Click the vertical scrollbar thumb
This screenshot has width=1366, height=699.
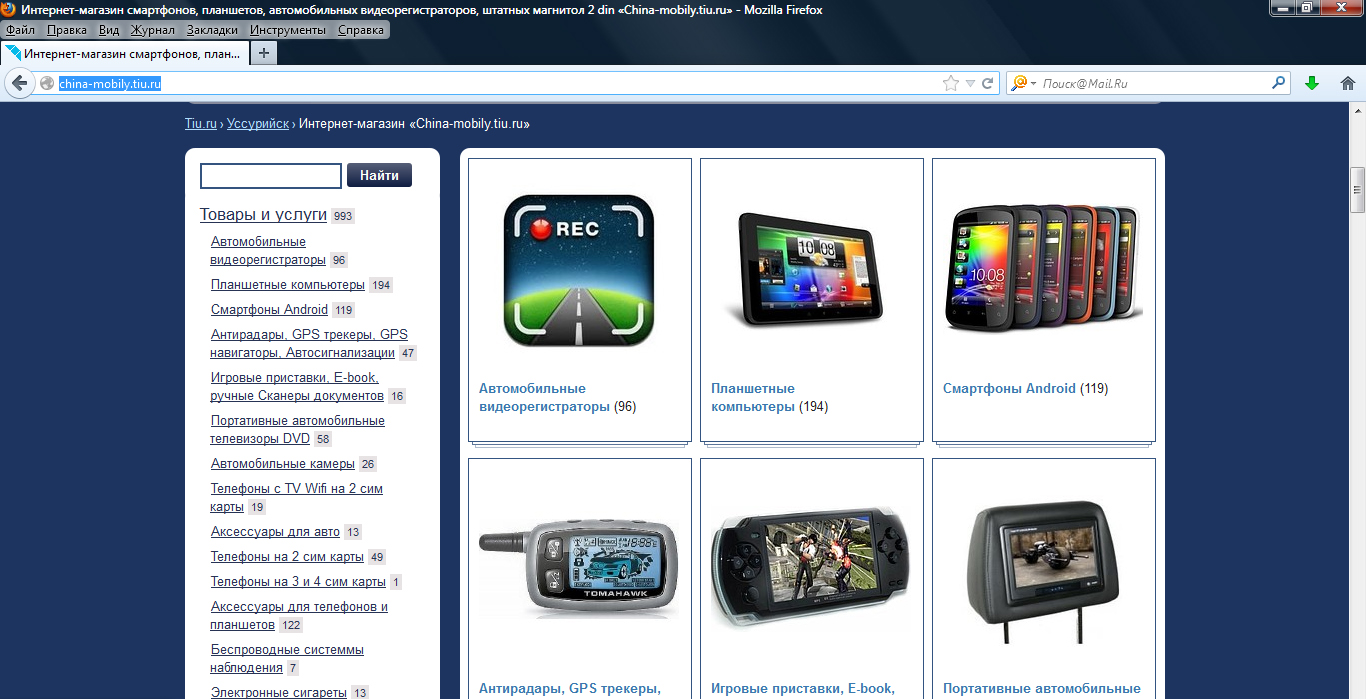(x=1357, y=190)
